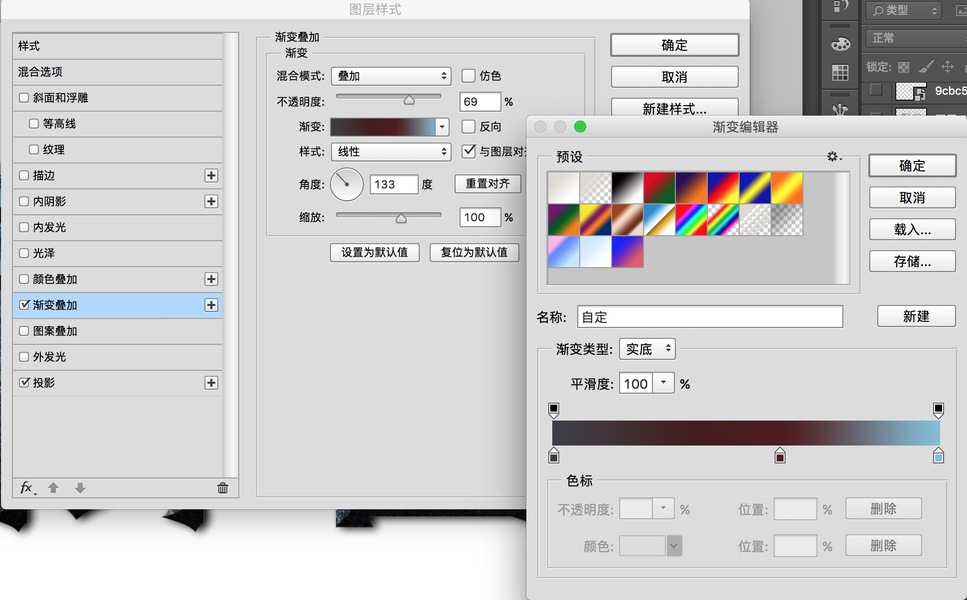The width and height of the screenshot is (967, 600).
Task: Select the dark gray left color stop
Action: pos(553,456)
